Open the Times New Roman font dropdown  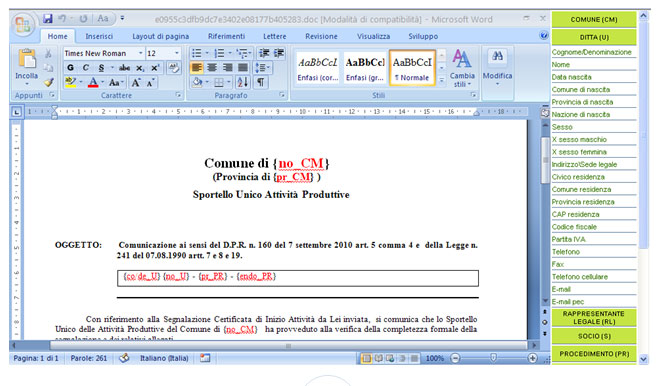click(104, 53)
